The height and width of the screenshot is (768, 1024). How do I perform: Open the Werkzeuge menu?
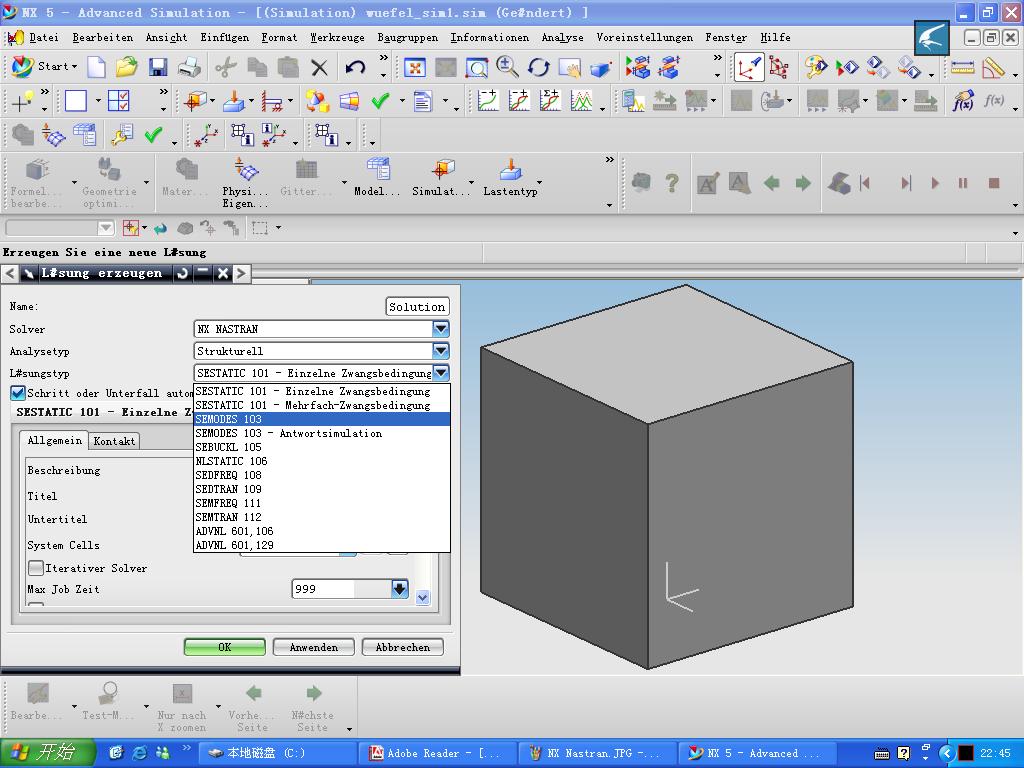tap(337, 38)
